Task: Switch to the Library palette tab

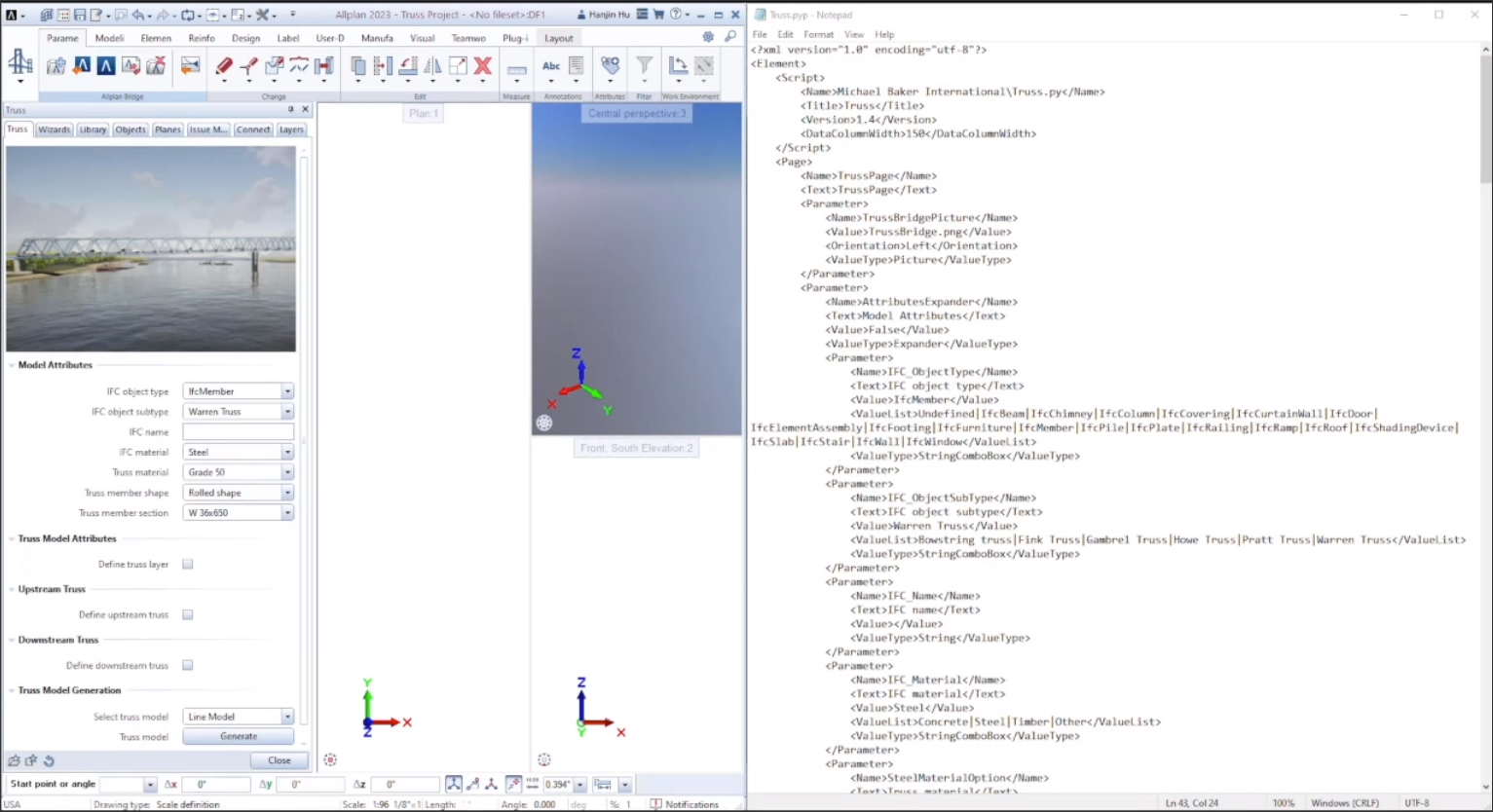Action: tap(93, 129)
